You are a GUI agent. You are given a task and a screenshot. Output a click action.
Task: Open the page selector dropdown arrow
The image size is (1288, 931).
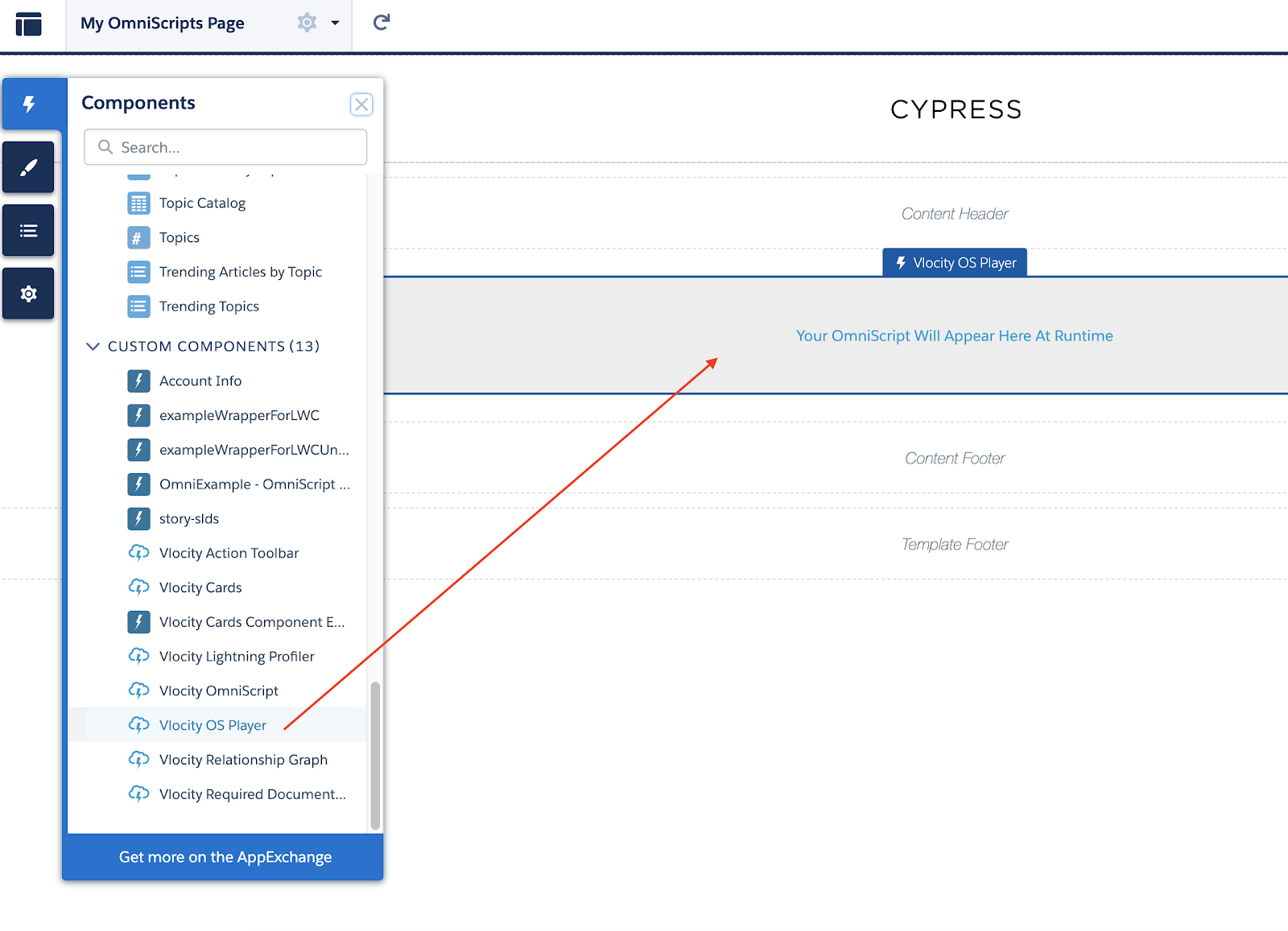pos(335,23)
